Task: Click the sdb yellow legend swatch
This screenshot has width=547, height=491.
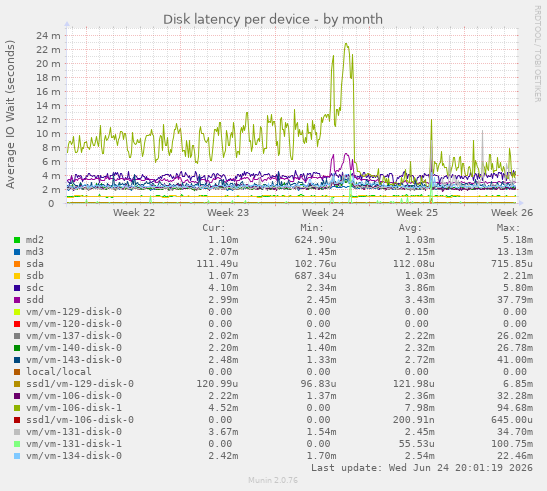Action: [17, 276]
